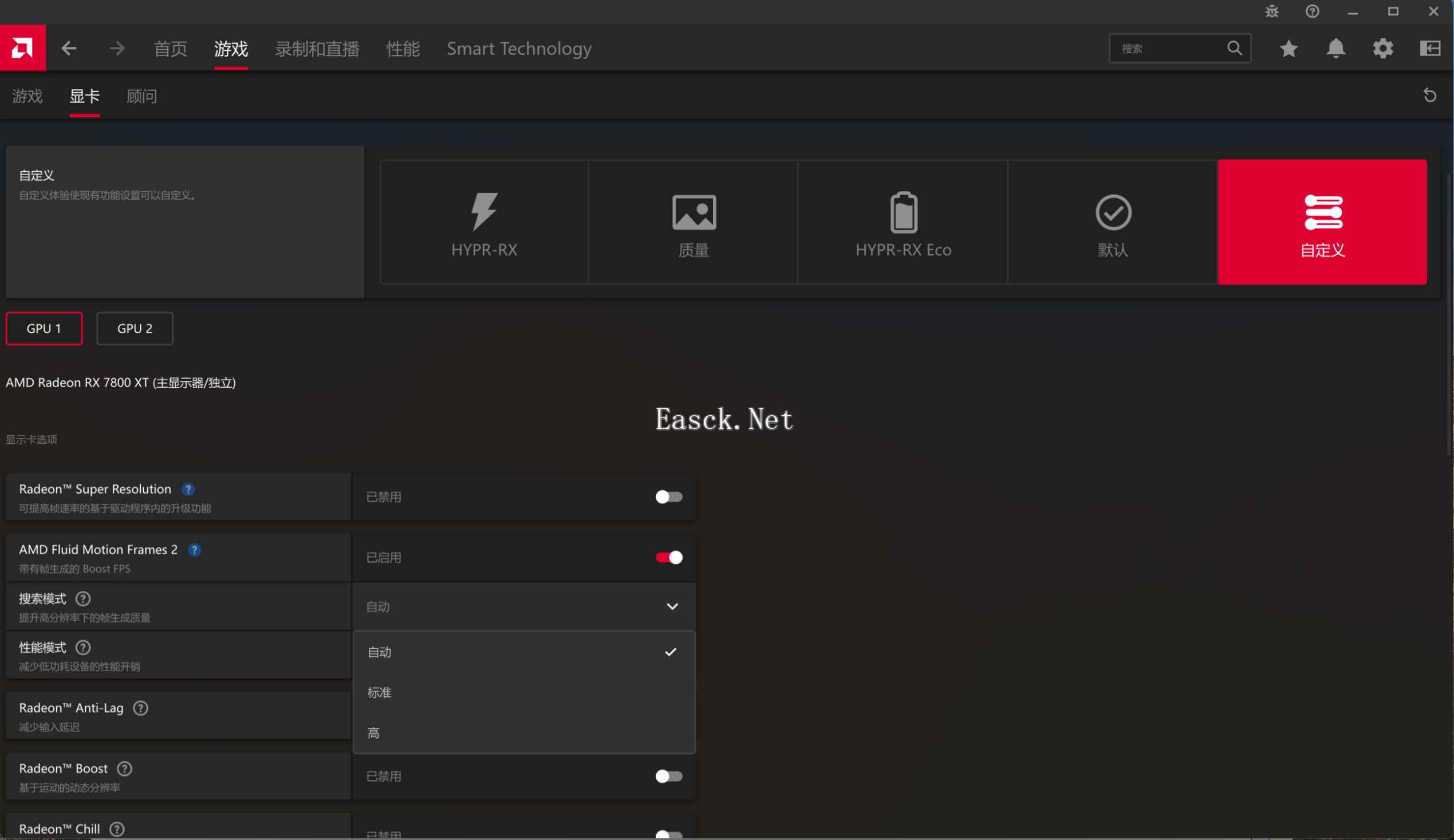The width and height of the screenshot is (1454, 840).
Task: Toggle the sidebar panel icon
Action: pyautogui.click(x=1430, y=49)
